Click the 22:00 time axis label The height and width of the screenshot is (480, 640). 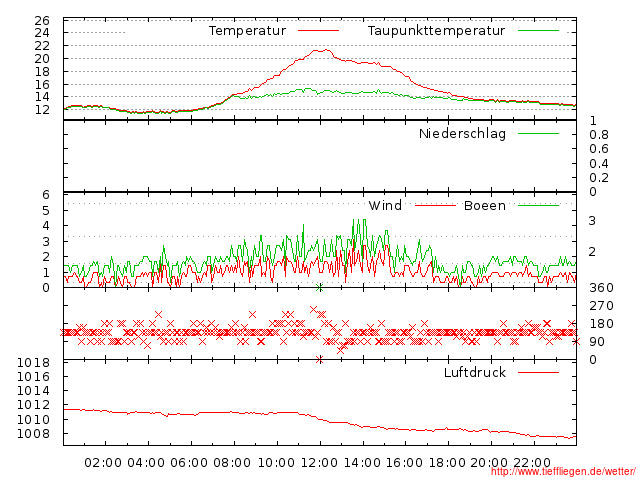(x=532, y=463)
